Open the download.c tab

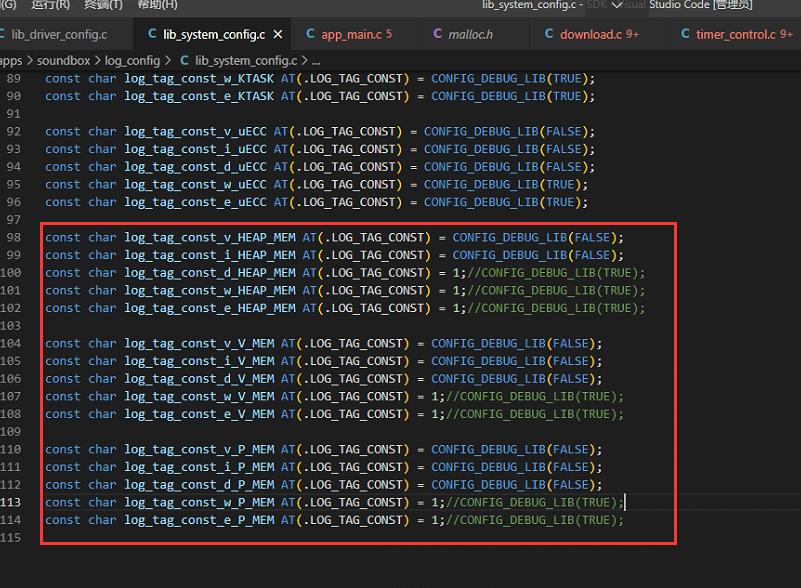pos(599,34)
